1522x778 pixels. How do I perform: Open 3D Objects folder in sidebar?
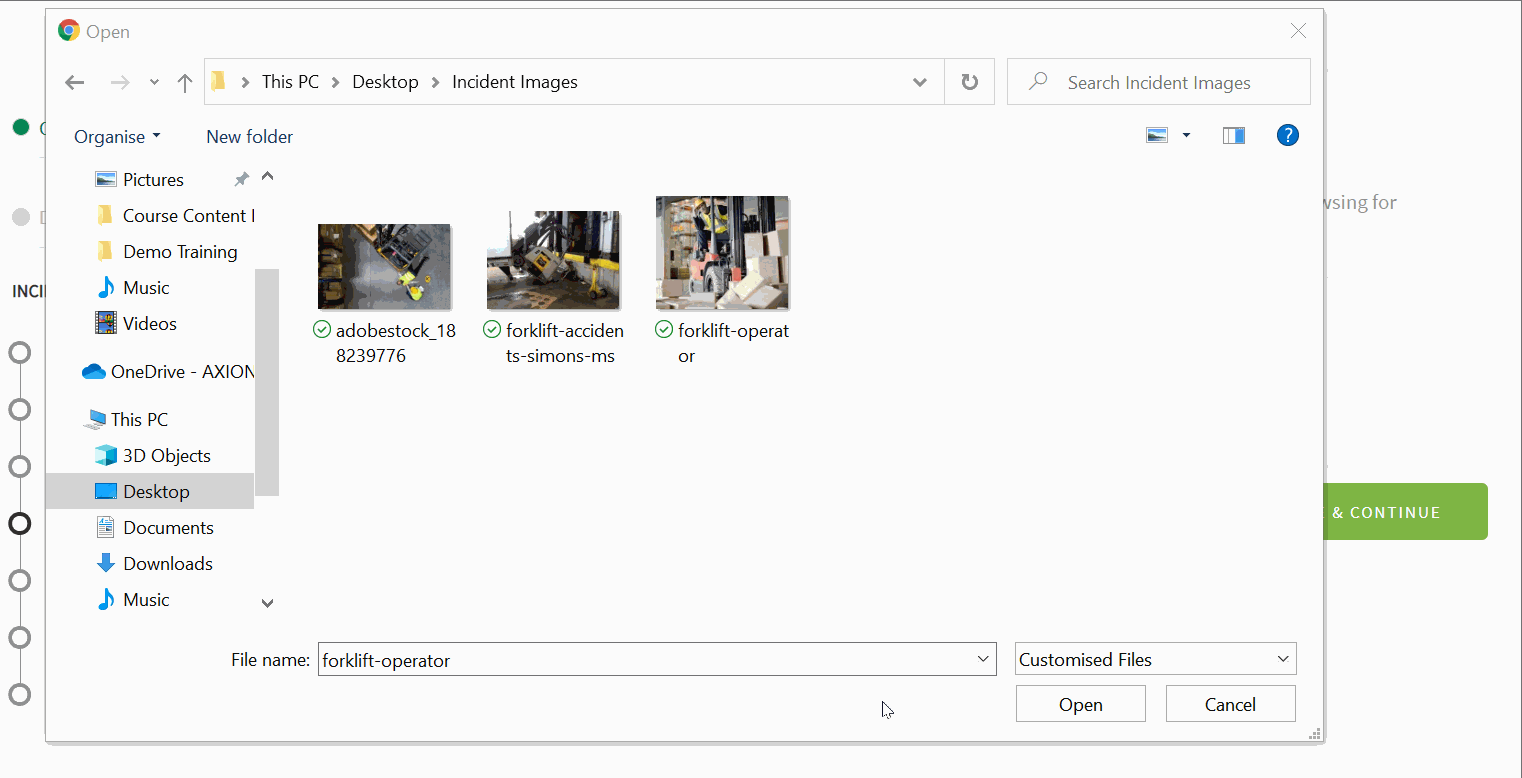tap(166, 456)
